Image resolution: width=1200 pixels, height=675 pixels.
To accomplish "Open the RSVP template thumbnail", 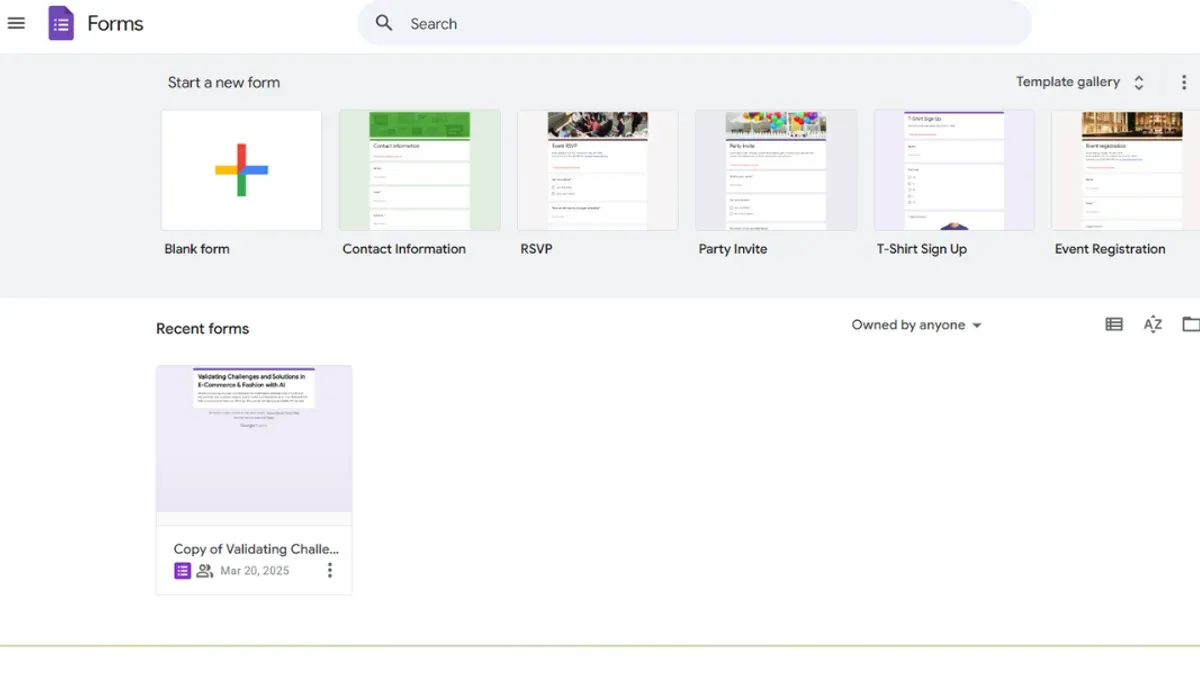I will 597,170.
